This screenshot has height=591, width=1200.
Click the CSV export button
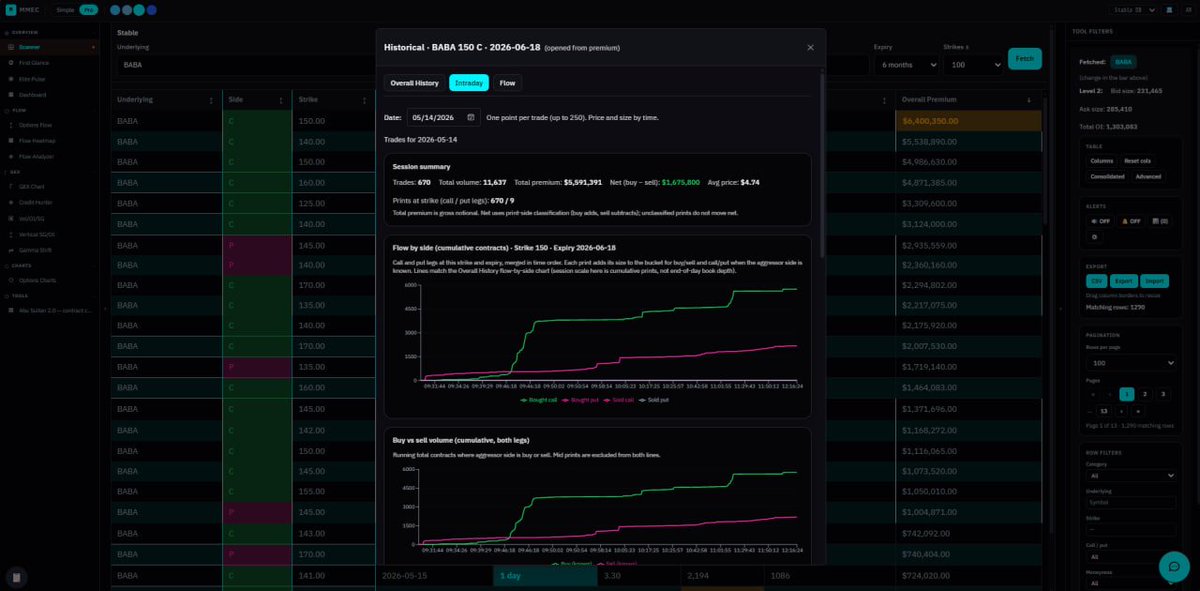pos(1096,281)
